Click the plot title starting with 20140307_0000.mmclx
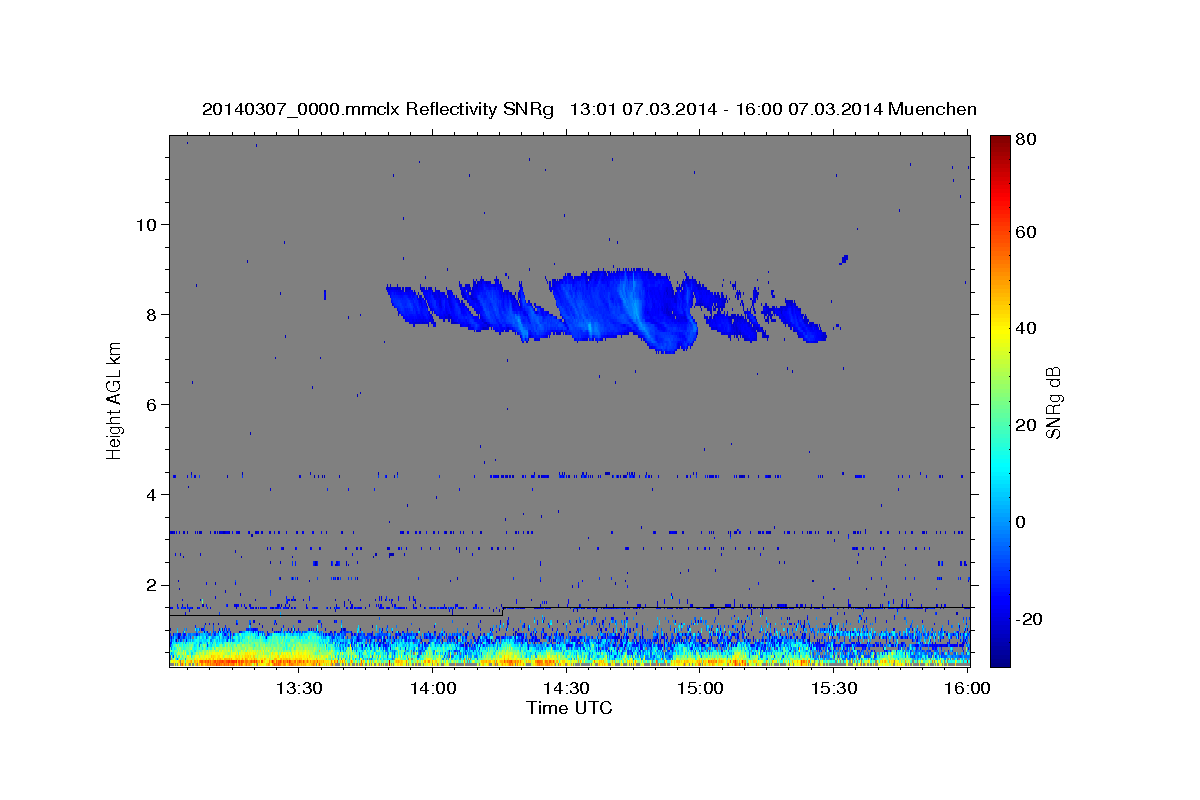Image resolution: width=1200 pixels, height=800 pixels. point(589,109)
